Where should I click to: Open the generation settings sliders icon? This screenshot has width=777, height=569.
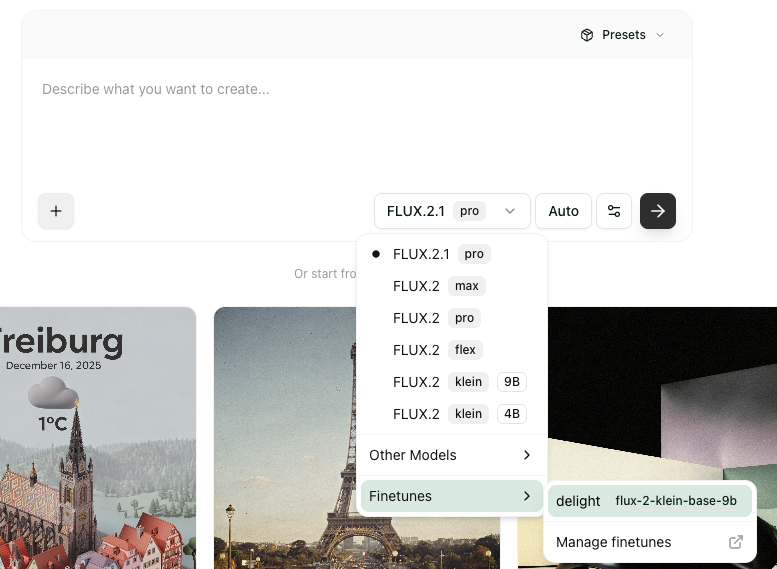pos(614,211)
